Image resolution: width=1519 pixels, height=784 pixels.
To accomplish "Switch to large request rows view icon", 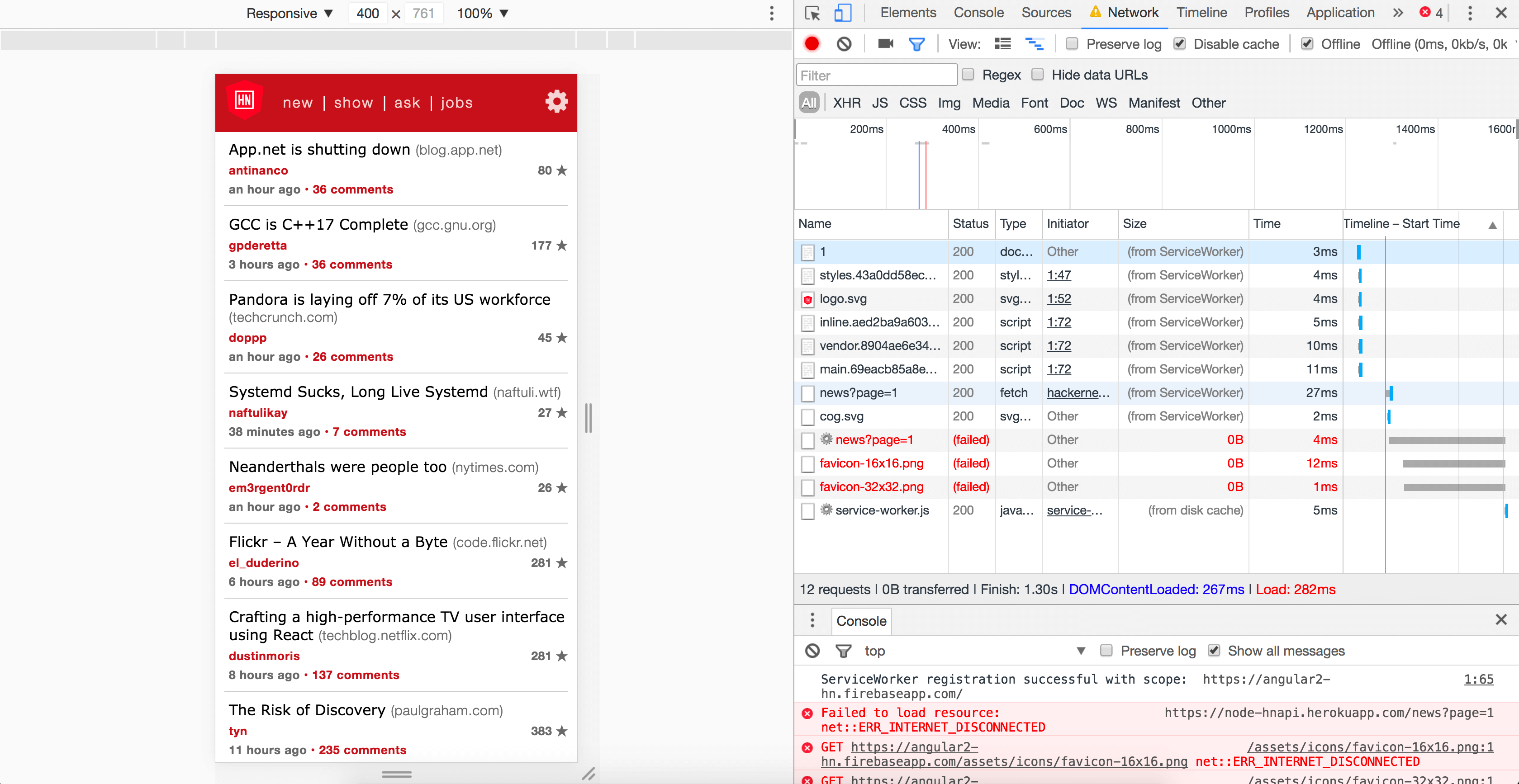I will click(x=1002, y=43).
